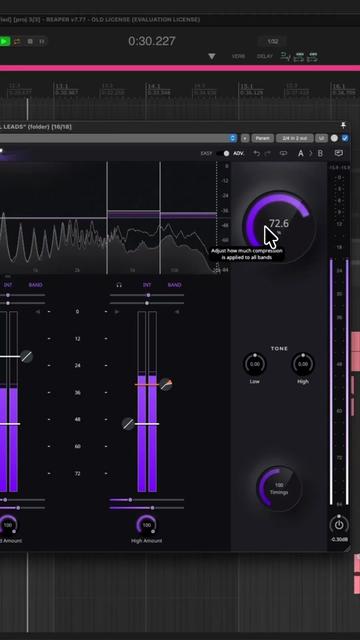Select INT tab of the high band
The image size is (360, 640).
click(147, 285)
